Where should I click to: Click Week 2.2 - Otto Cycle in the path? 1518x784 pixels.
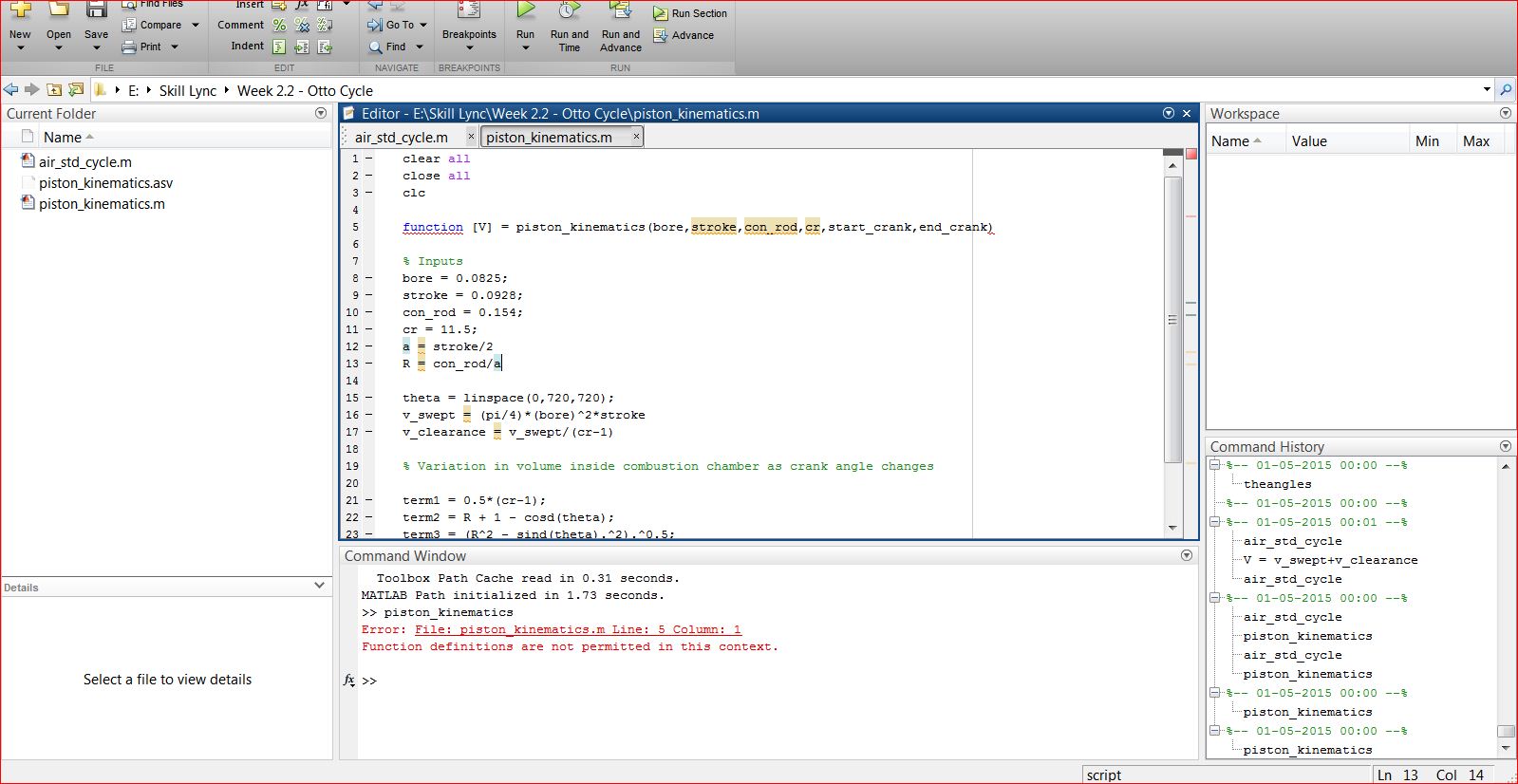305,90
